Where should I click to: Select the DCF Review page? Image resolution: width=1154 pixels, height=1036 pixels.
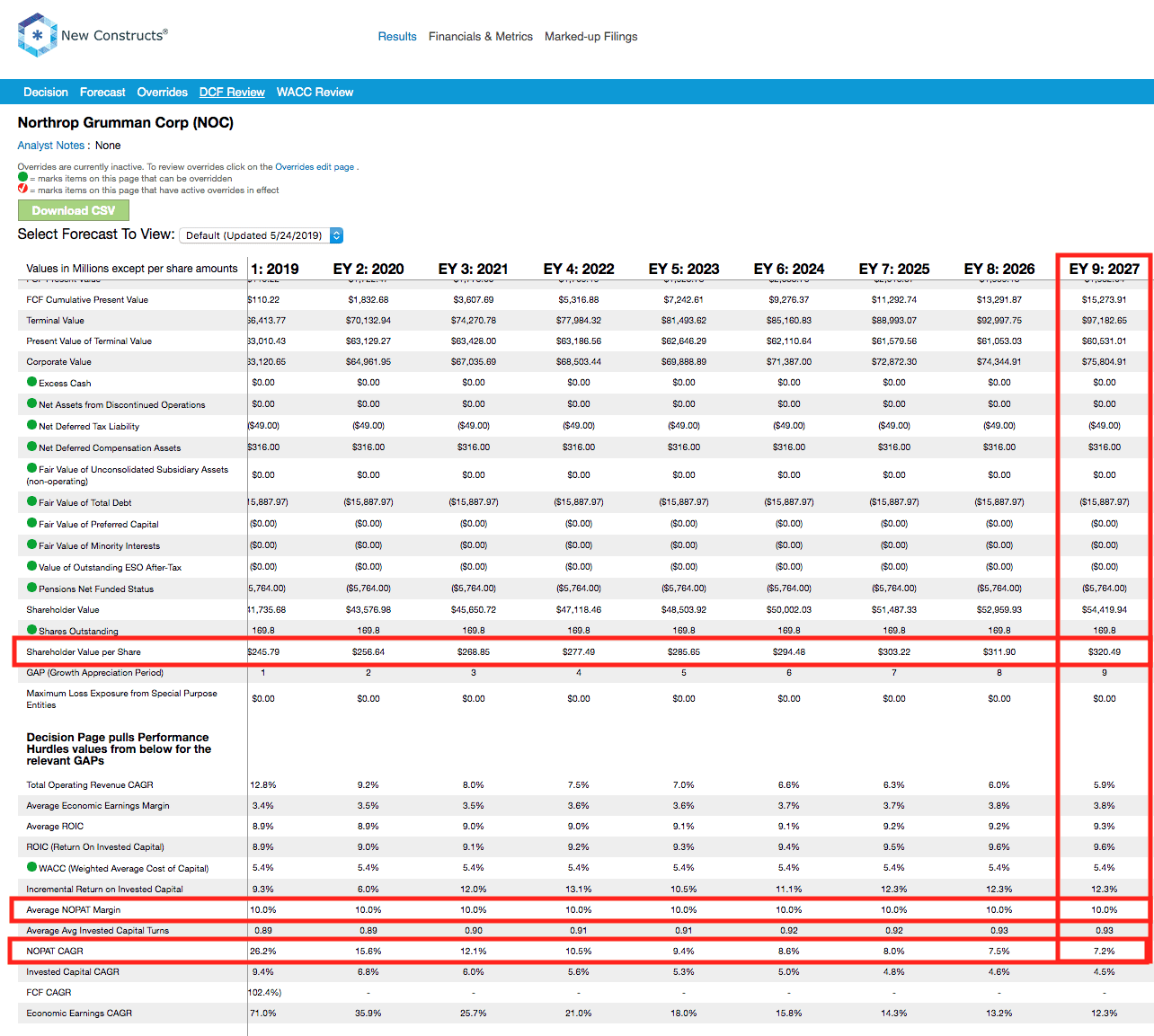click(232, 92)
